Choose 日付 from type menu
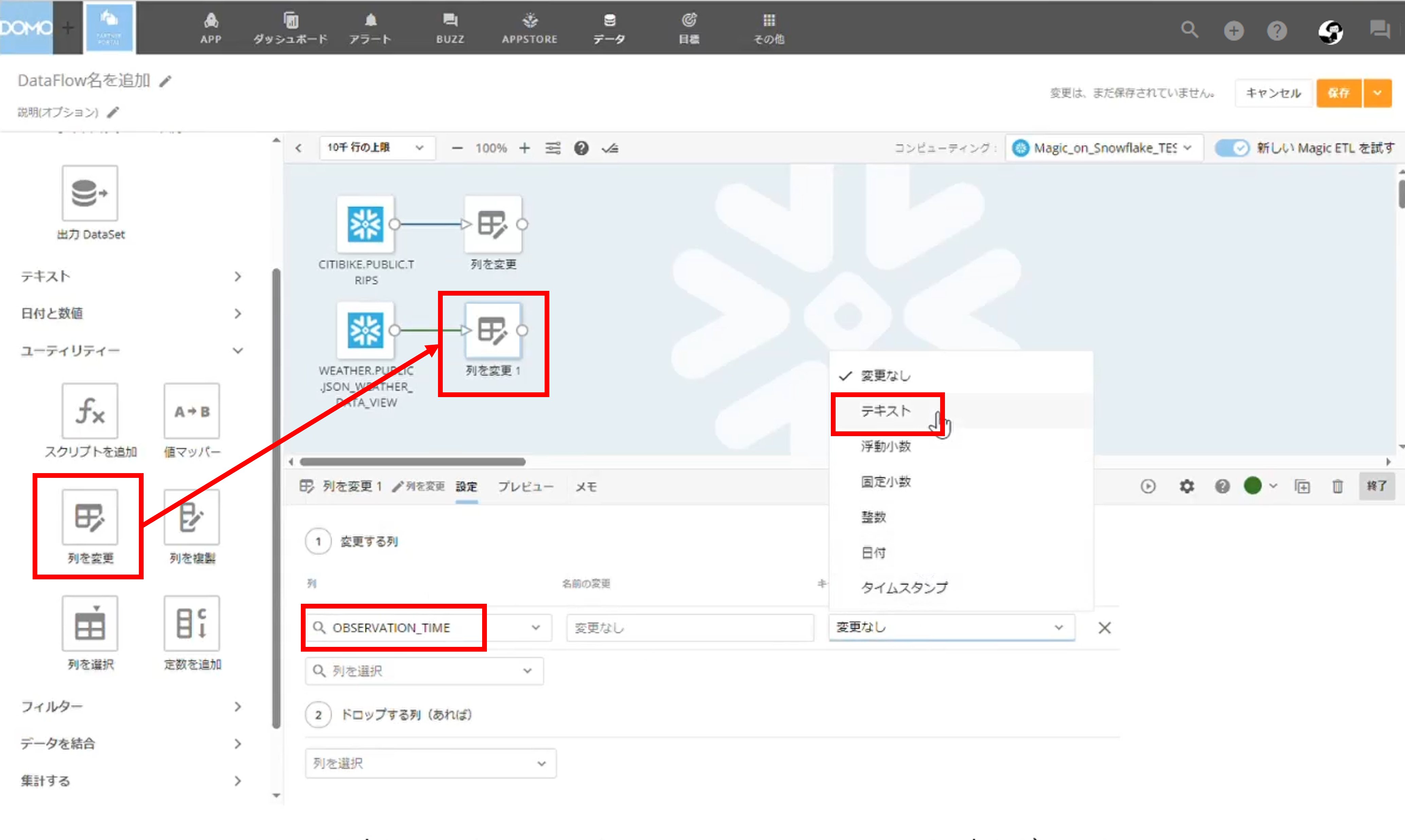Viewport: 1405px width, 840px height. (x=961, y=553)
